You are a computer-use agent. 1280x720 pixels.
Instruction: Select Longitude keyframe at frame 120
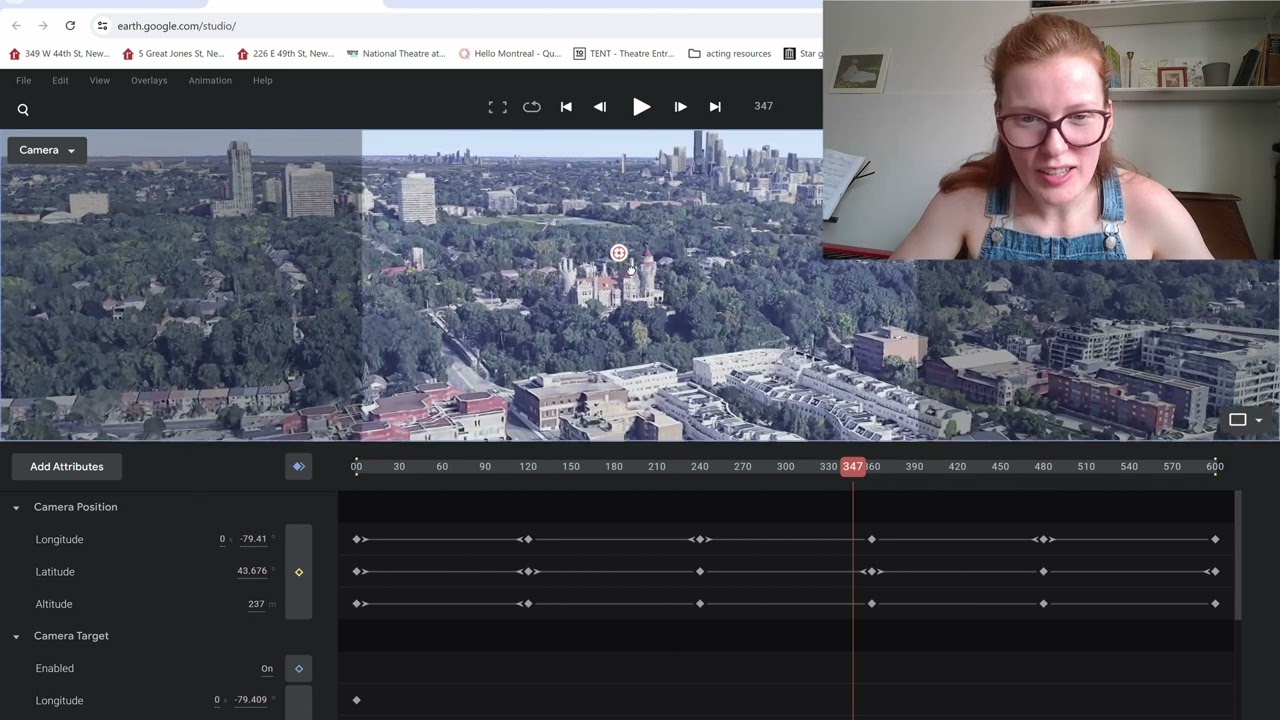point(528,539)
